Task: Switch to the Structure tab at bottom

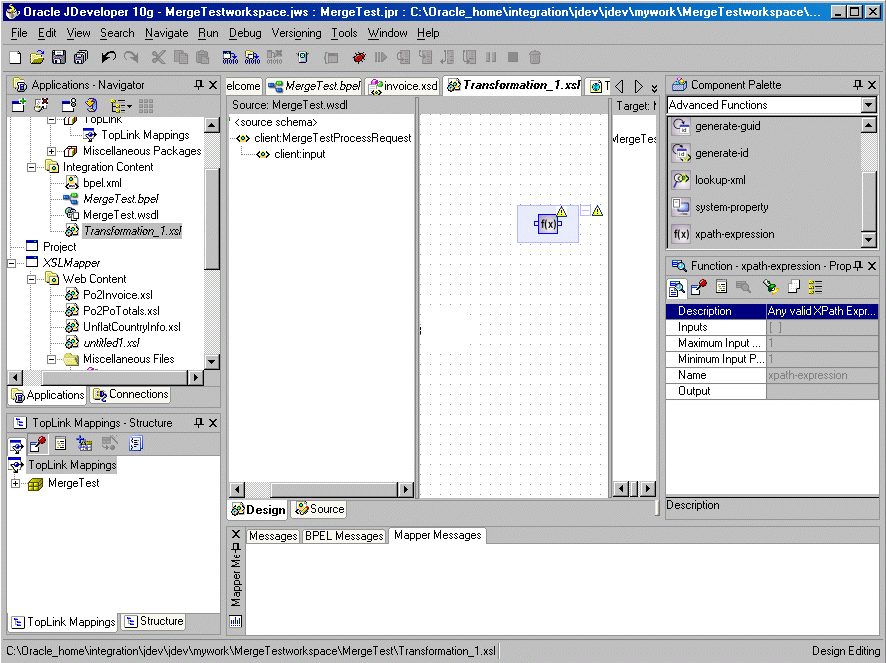Action: (154, 621)
